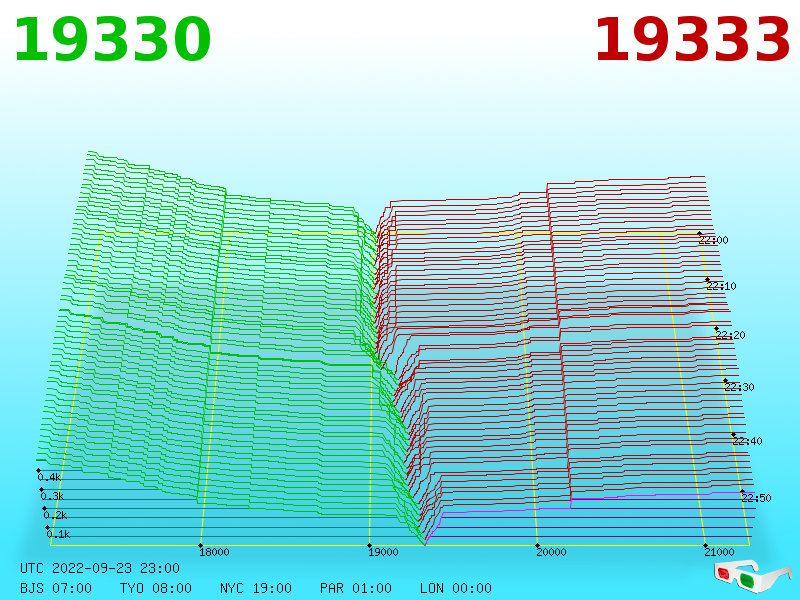
Task: Select the 18000 price axis label
Action: coord(214,552)
